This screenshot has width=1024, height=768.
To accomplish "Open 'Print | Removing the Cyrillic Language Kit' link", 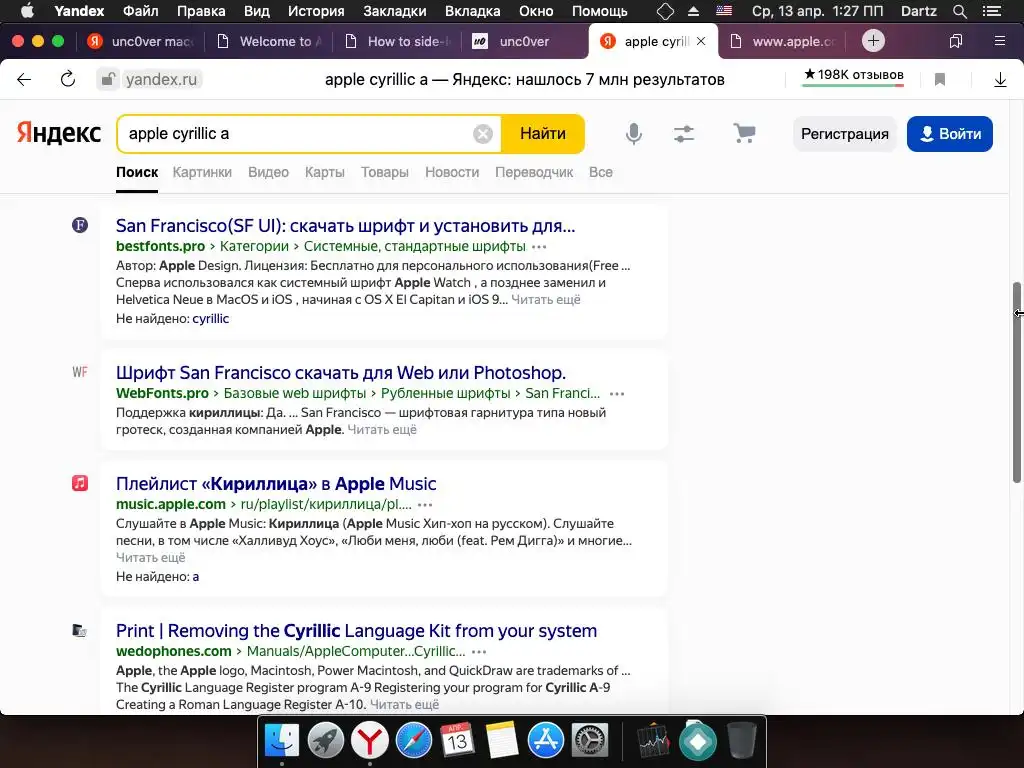I will [x=356, y=631].
